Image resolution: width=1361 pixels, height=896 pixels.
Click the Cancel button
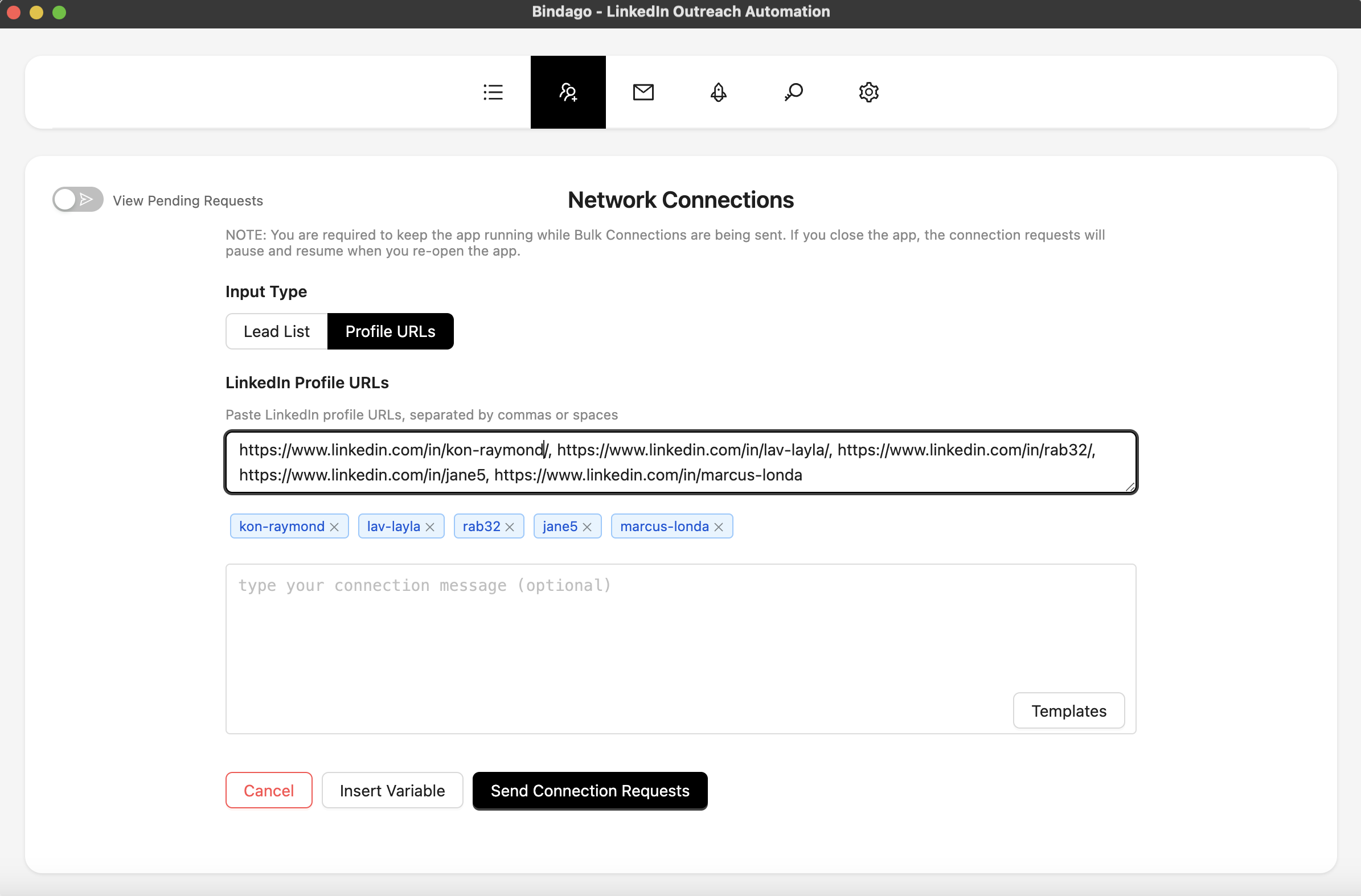point(269,791)
